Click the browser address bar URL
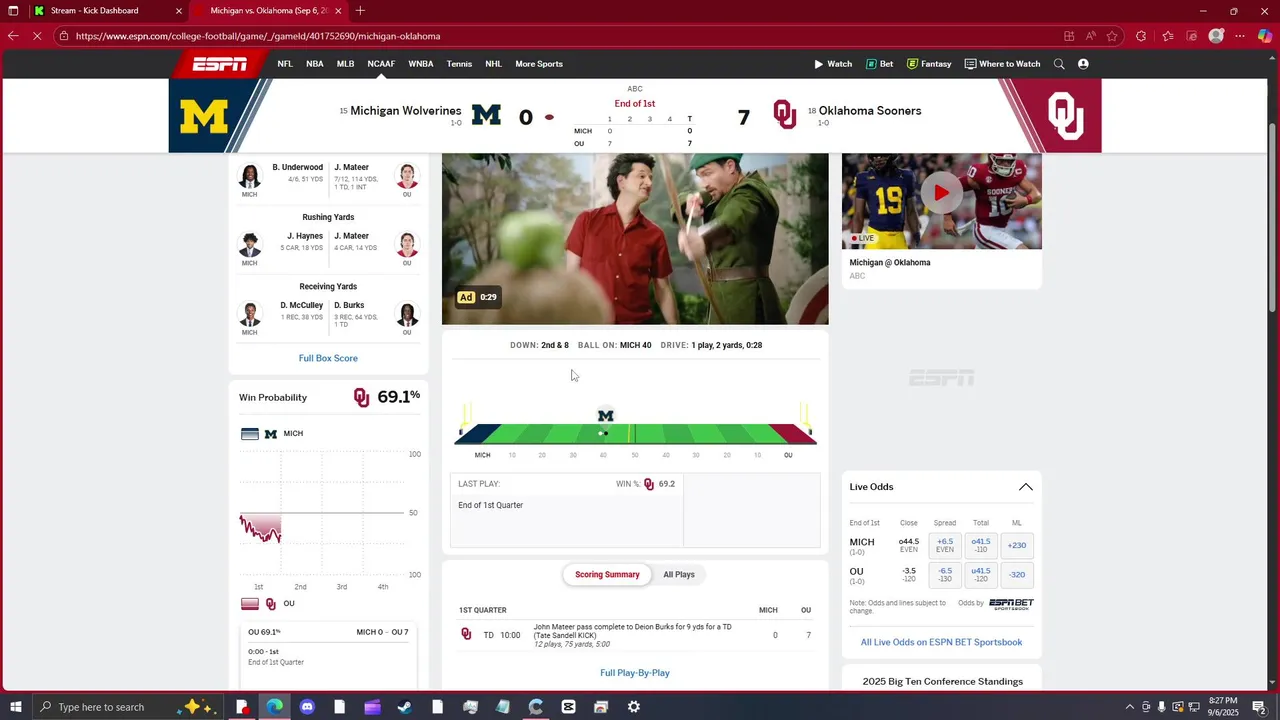Viewport: 1280px width, 720px height. [x=258, y=36]
